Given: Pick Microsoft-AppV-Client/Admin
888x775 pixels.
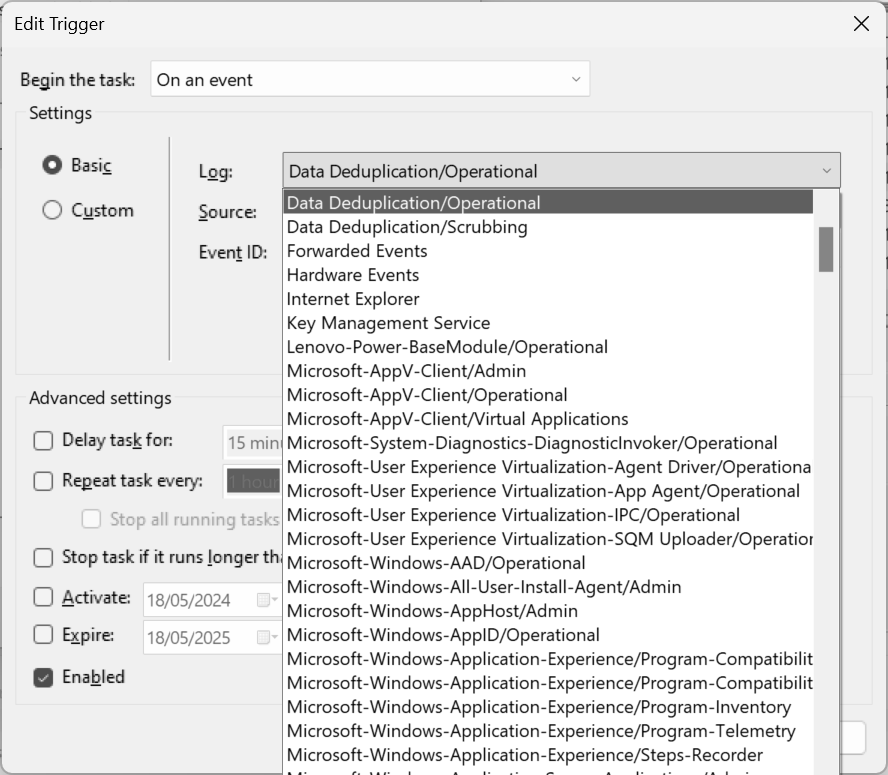Looking at the screenshot, I should [x=548, y=371].
